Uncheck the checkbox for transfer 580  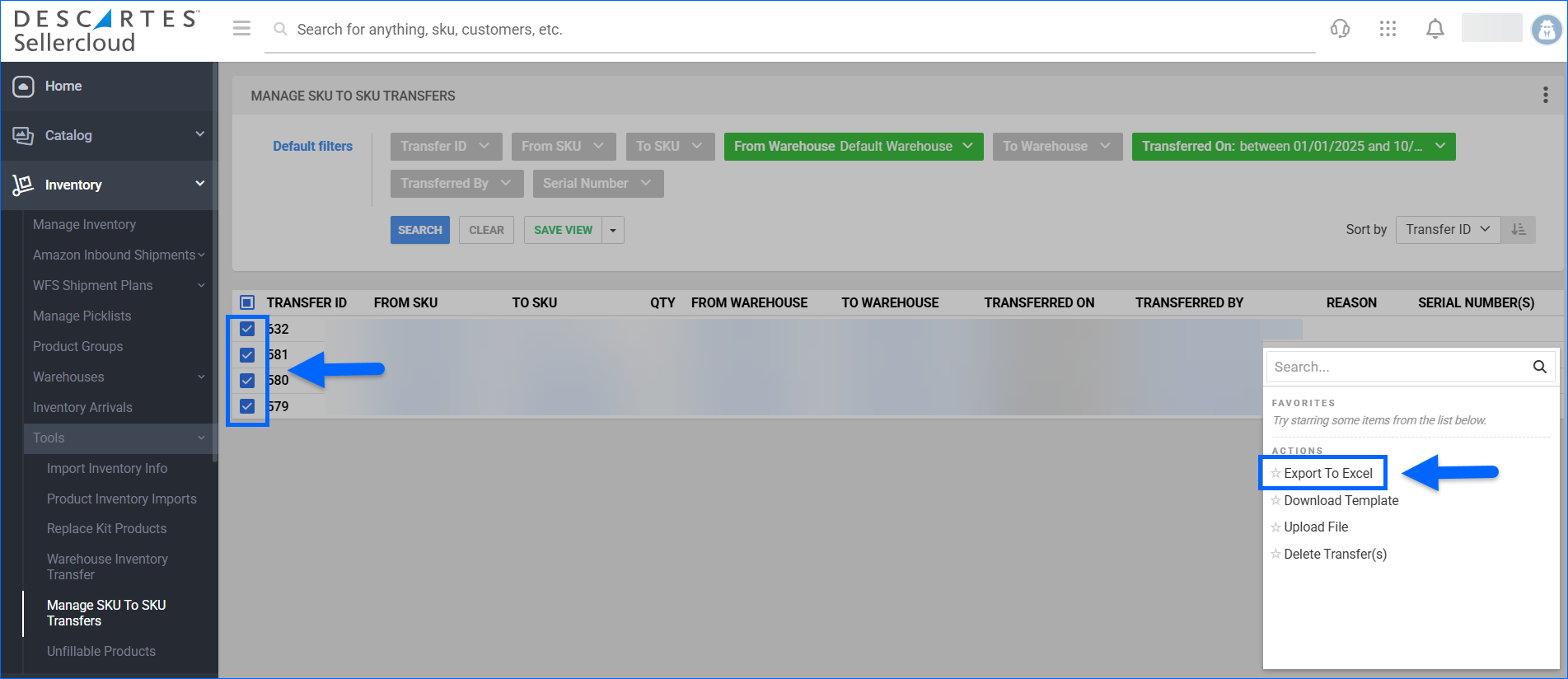(x=247, y=380)
